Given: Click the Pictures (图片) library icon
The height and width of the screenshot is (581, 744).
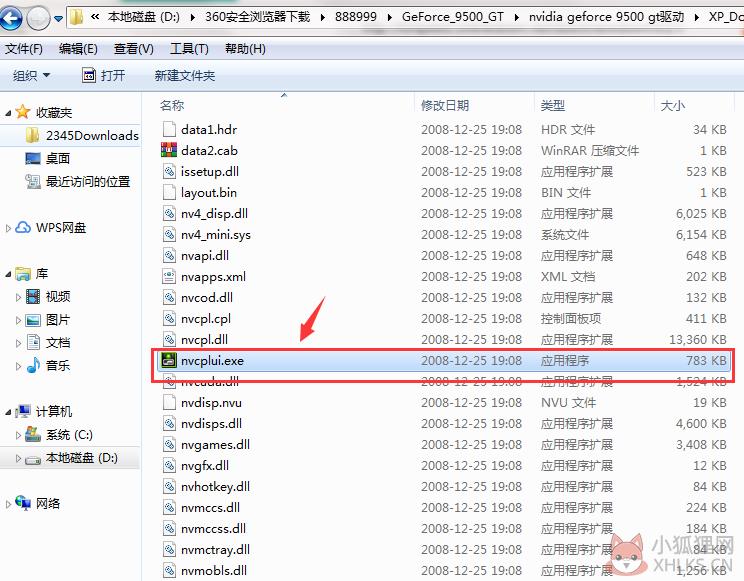Looking at the screenshot, I should click(33, 320).
